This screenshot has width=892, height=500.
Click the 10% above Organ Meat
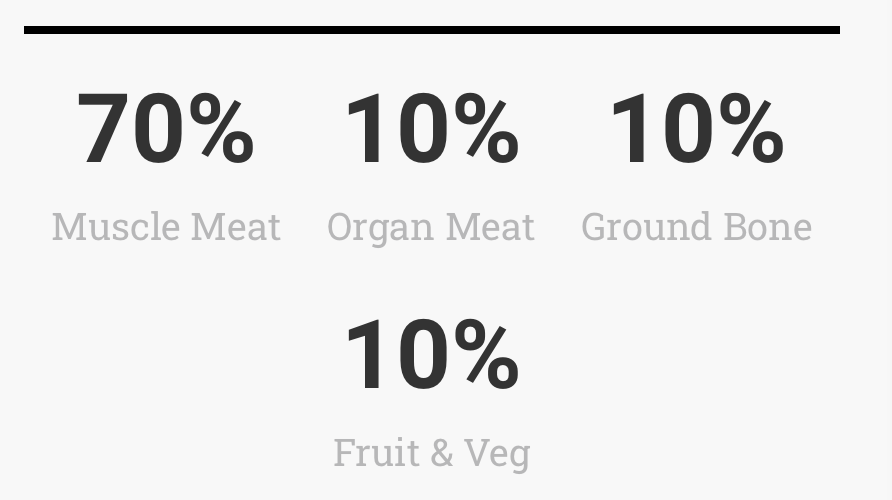432,129
